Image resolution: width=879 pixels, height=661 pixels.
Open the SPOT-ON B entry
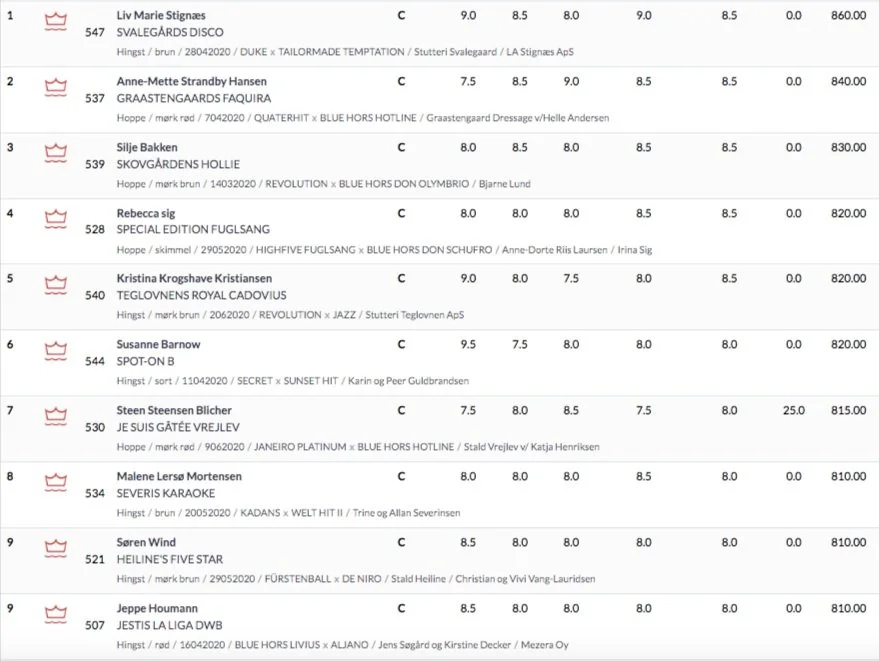pyautogui.click(x=145, y=362)
